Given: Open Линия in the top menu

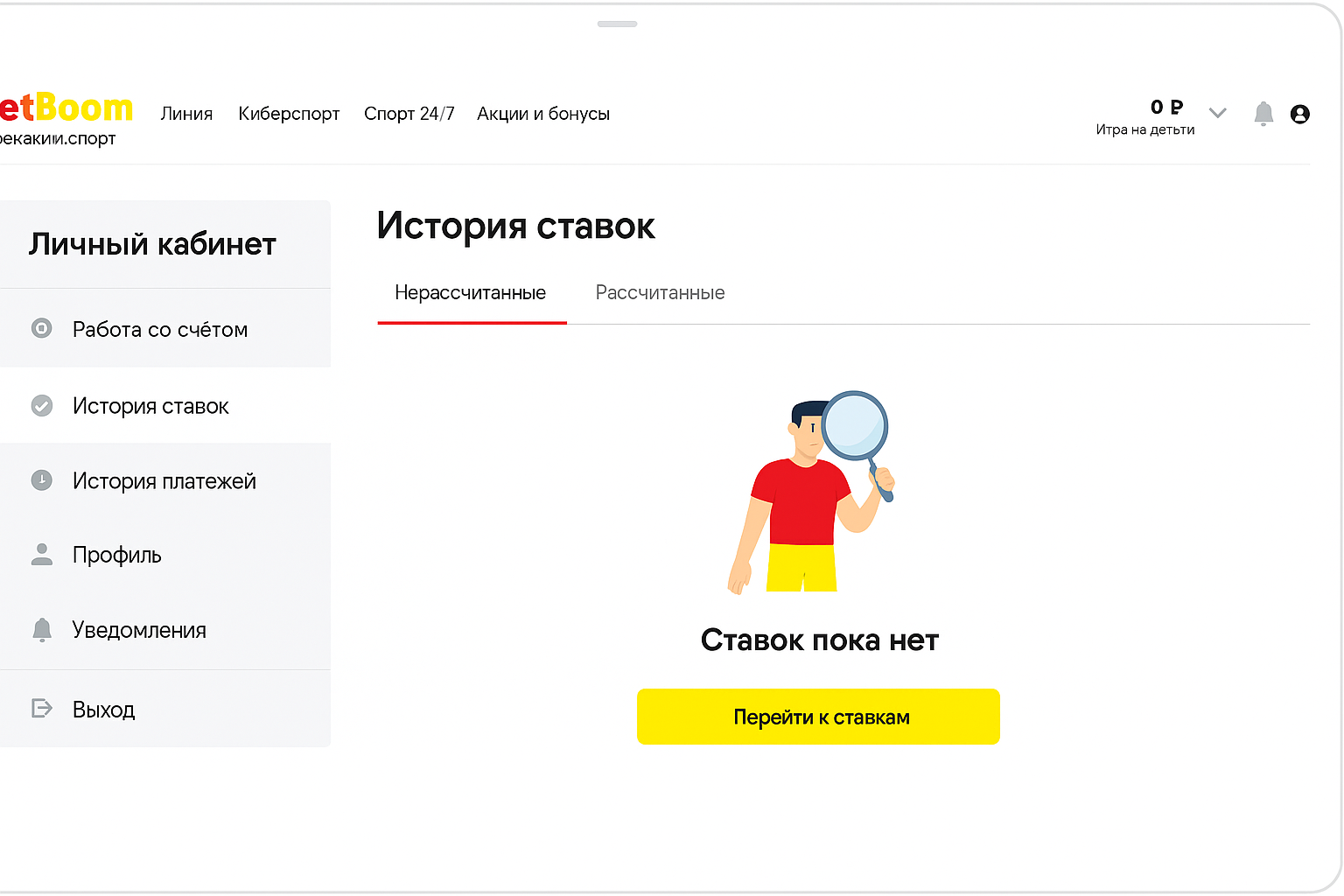Looking at the screenshot, I should click(186, 114).
